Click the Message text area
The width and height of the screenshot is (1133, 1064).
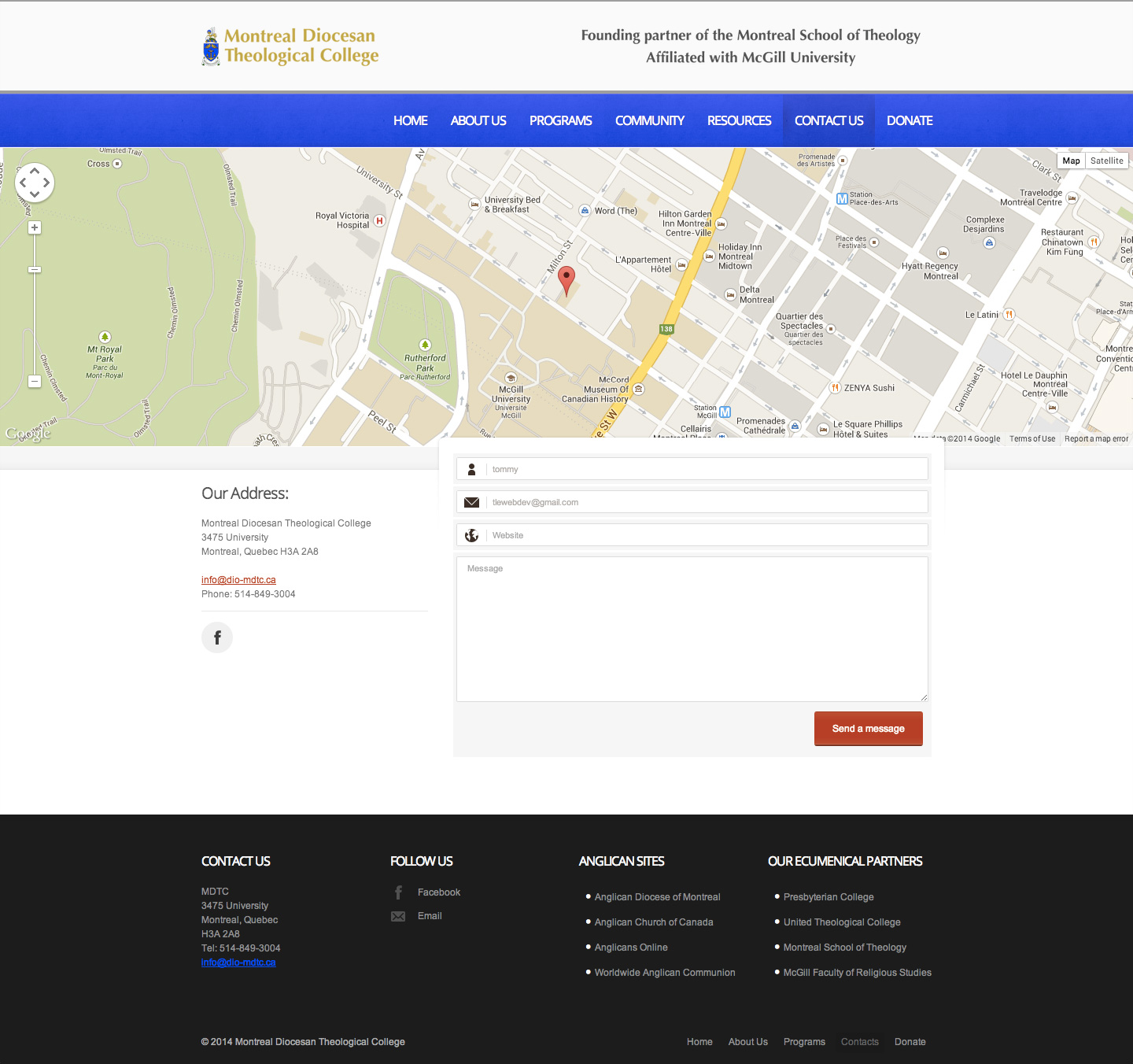tap(692, 630)
